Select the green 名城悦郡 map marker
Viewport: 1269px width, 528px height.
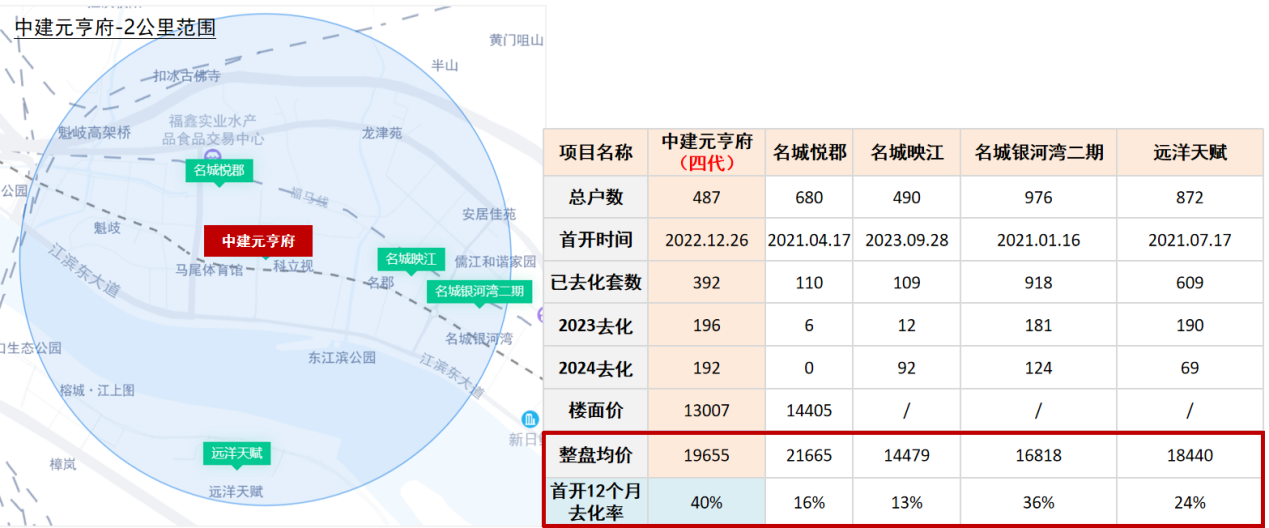(x=218, y=171)
